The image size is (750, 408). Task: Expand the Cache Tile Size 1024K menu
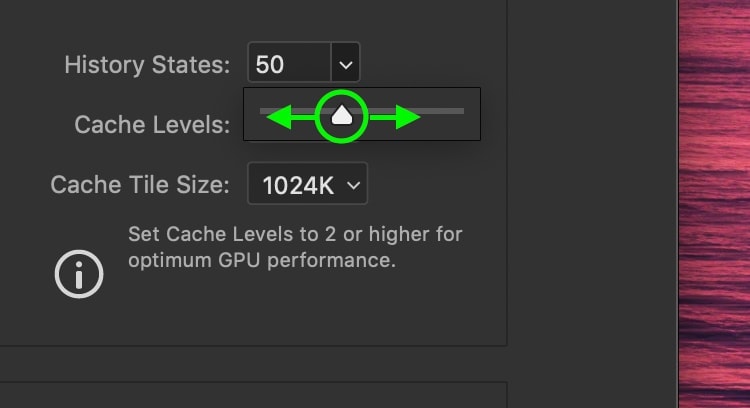pyautogui.click(x=308, y=184)
